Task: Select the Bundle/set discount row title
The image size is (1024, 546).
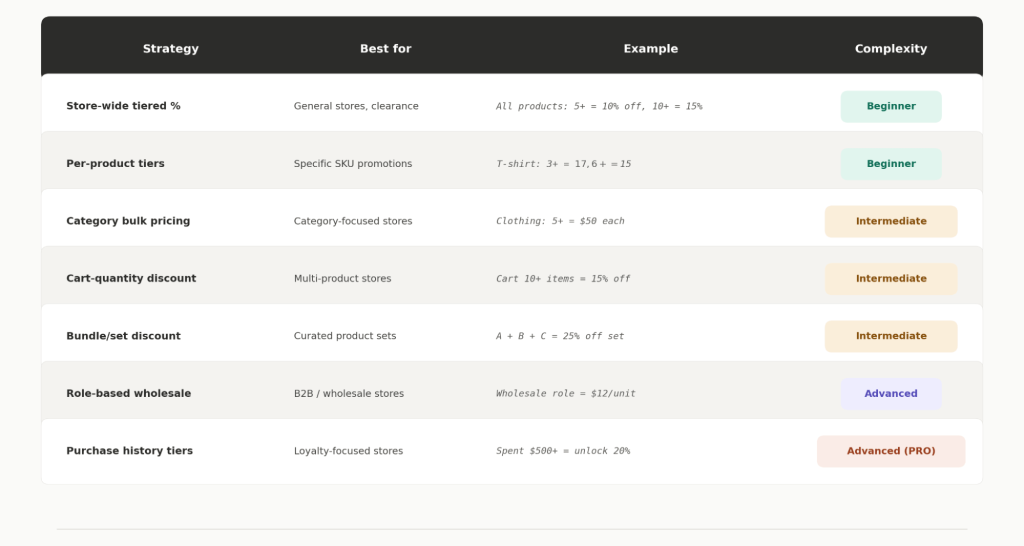Action: [x=123, y=336]
